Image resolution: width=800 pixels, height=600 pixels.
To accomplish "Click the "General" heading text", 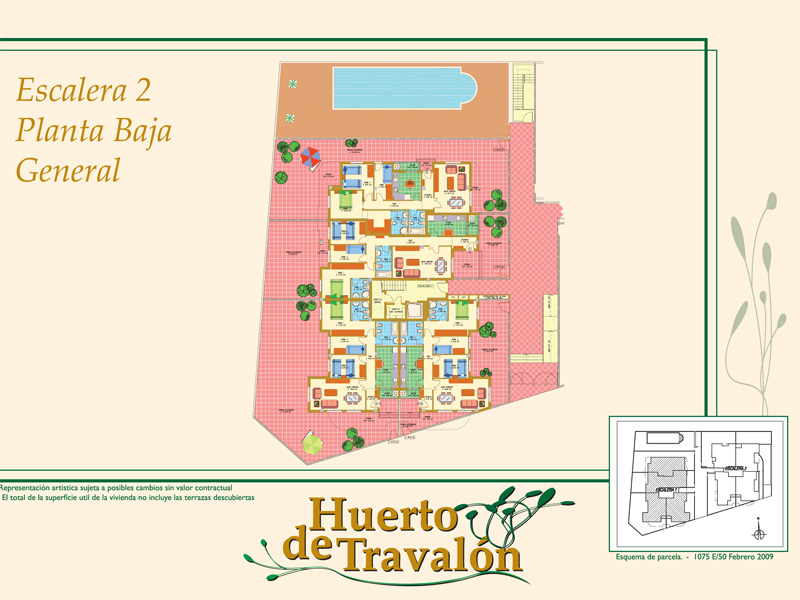I will [x=68, y=170].
